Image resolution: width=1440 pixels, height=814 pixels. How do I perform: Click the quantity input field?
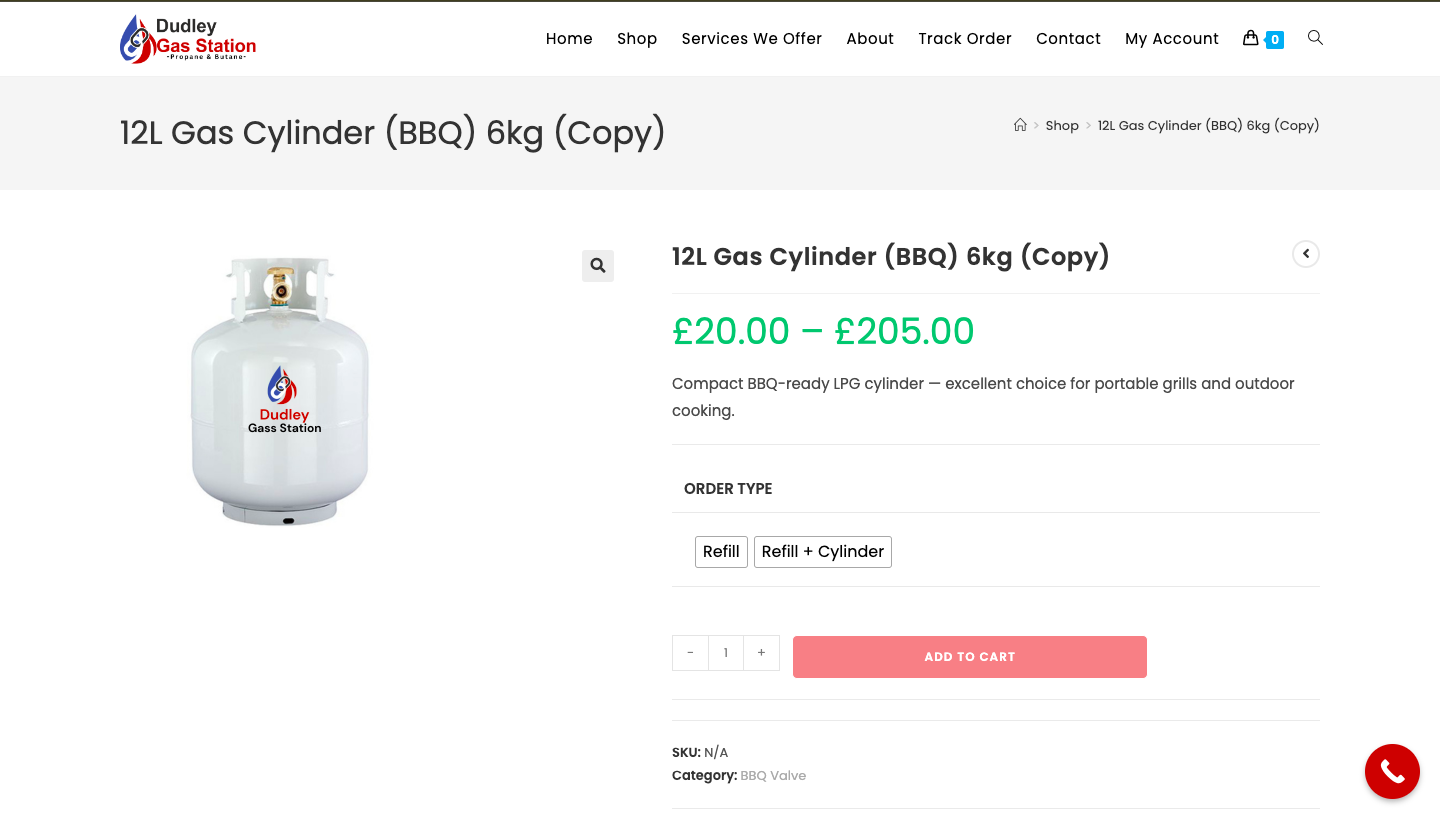pos(725,652)
